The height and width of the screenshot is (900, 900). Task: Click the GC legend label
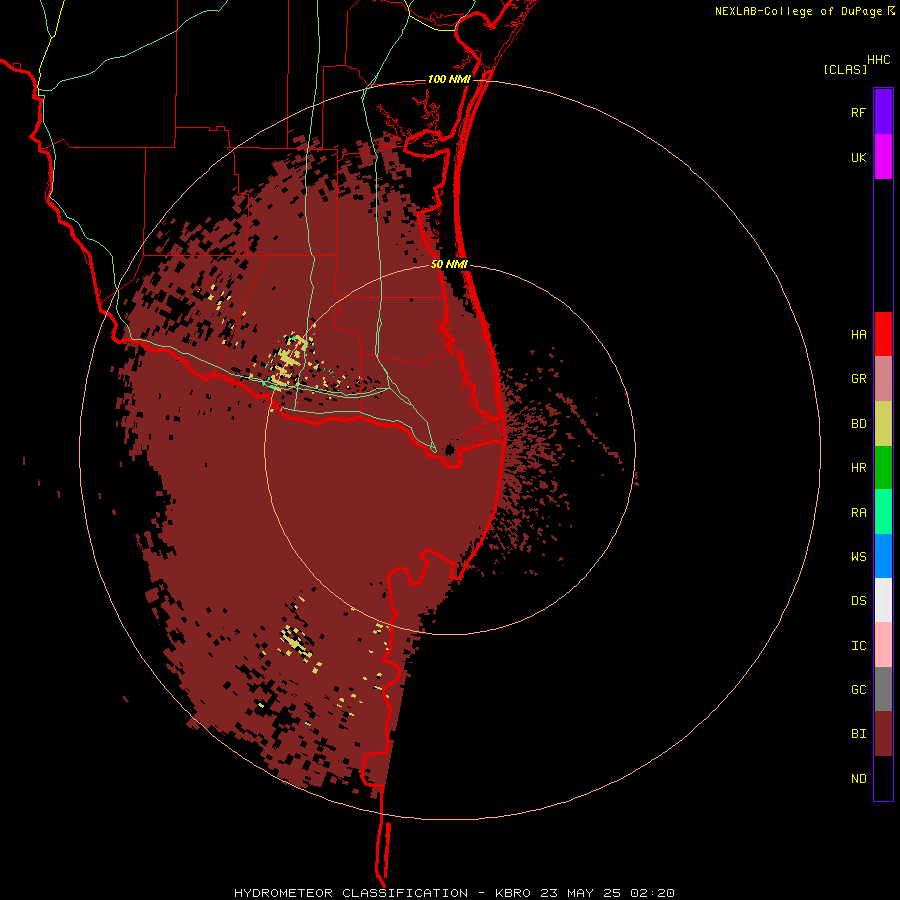click(858, 690)
